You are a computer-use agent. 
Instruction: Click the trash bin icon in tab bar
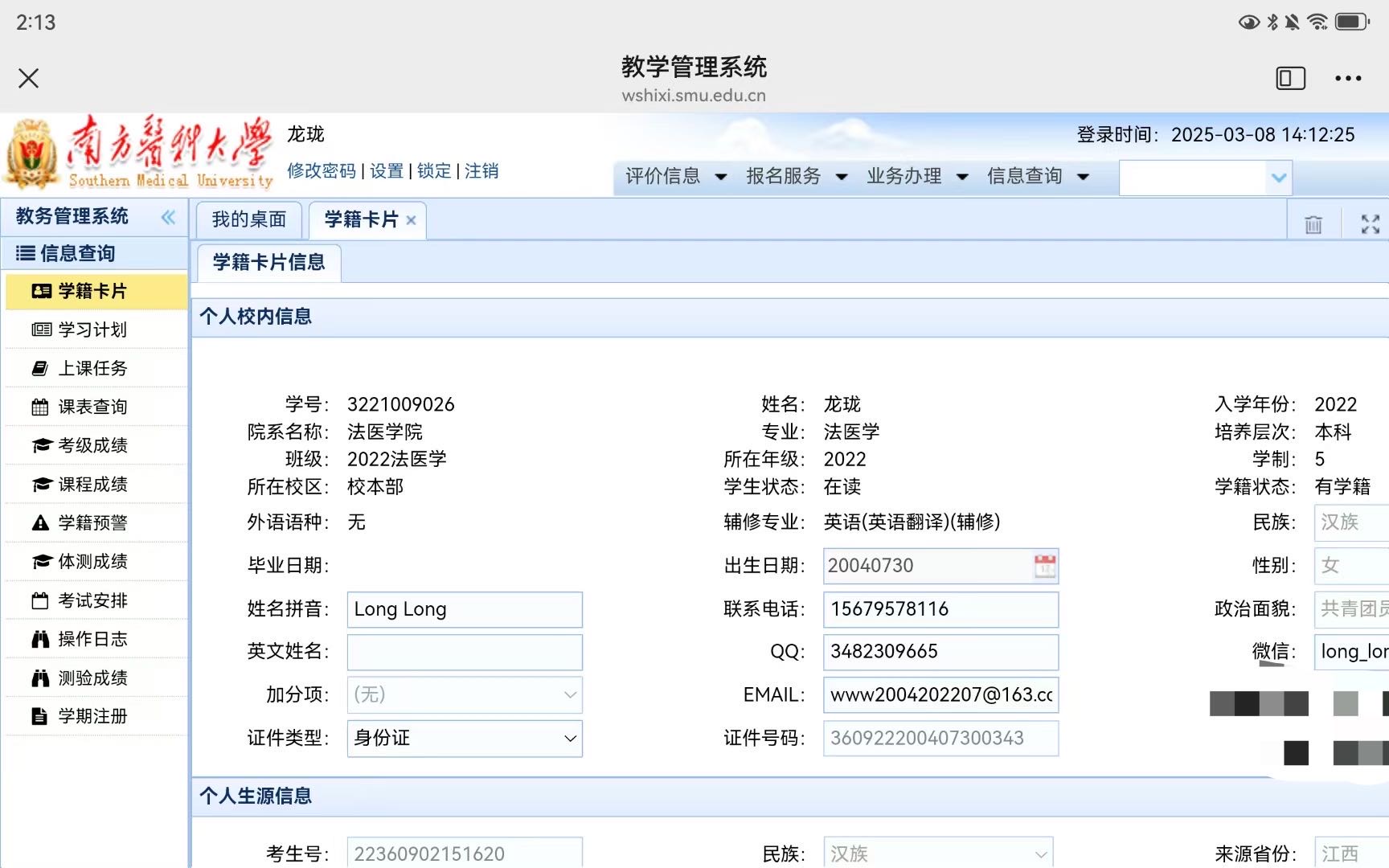point(1313,224)
